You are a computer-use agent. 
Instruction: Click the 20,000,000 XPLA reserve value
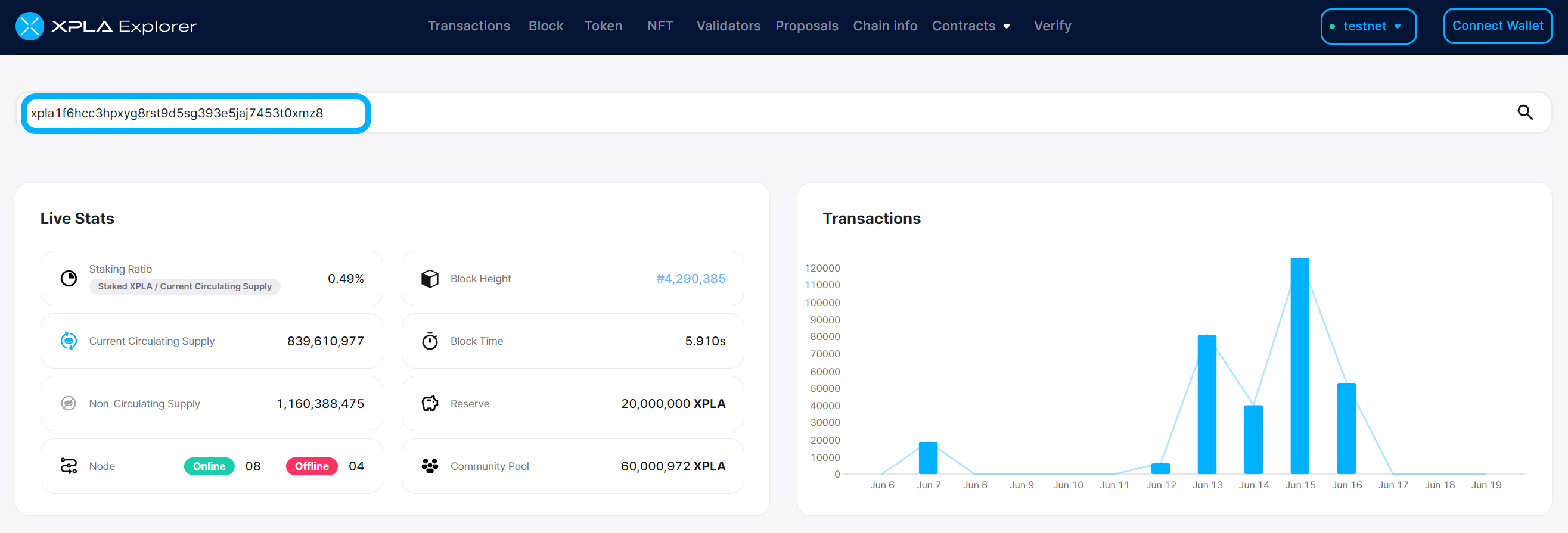click(673, 404)
